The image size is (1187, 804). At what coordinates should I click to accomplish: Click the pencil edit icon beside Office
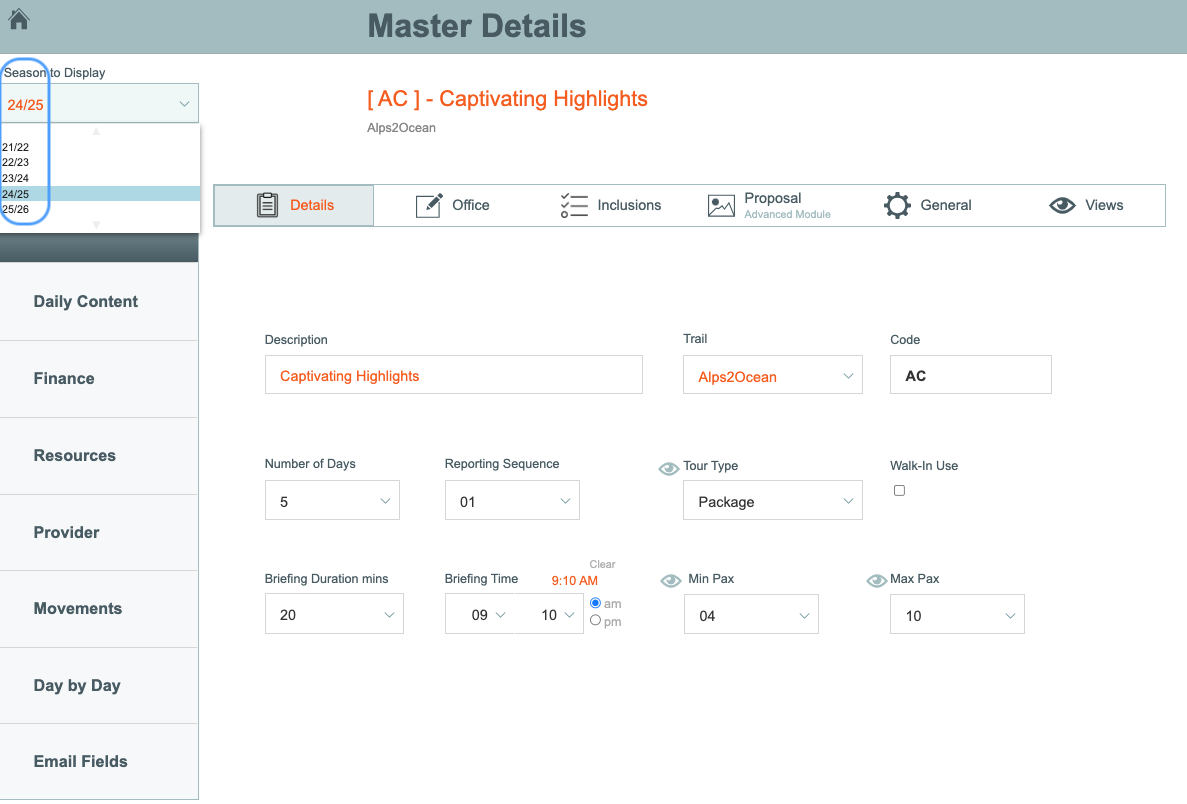[x=429, y=205]
